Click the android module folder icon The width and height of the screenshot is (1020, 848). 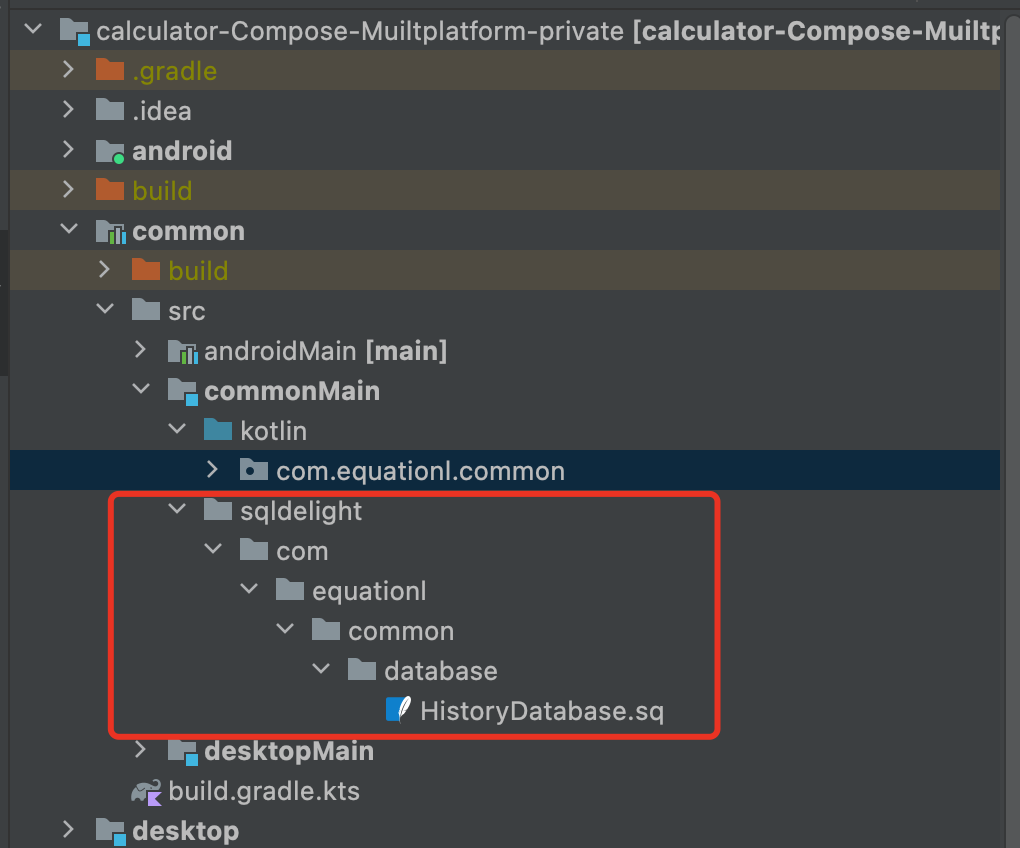[x=110, y=152]
